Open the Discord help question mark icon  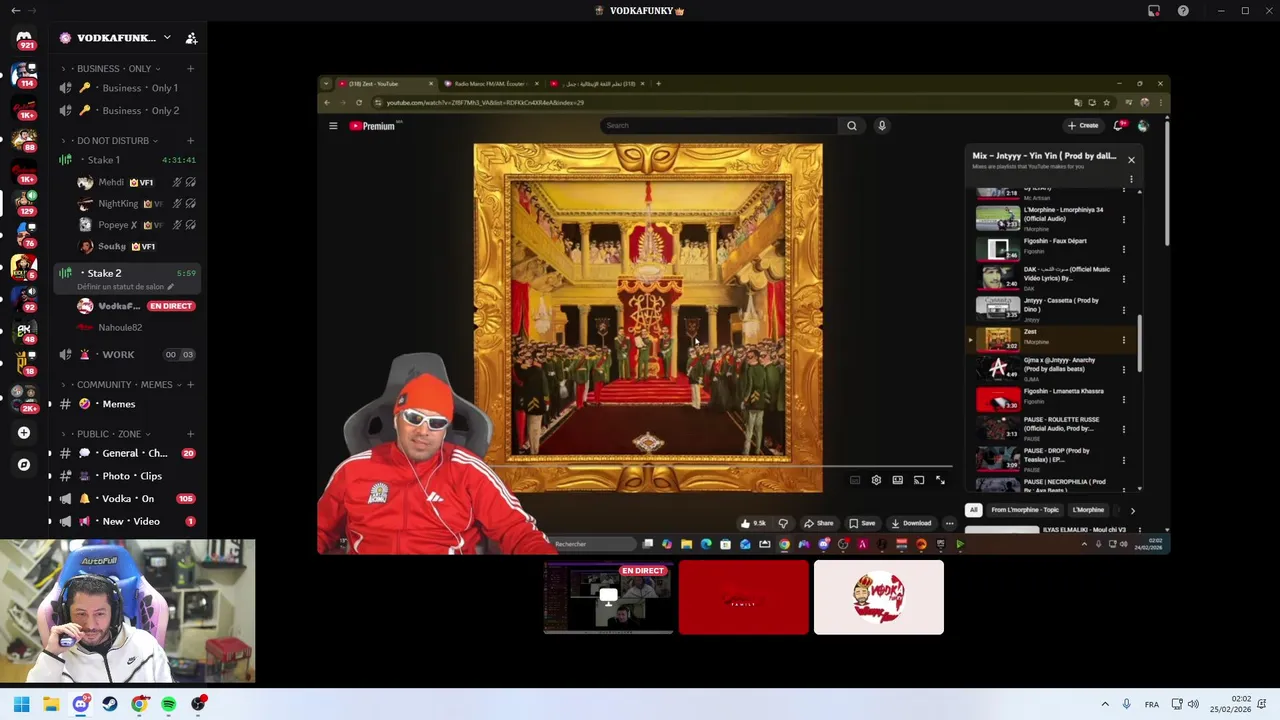point(1183,11)
